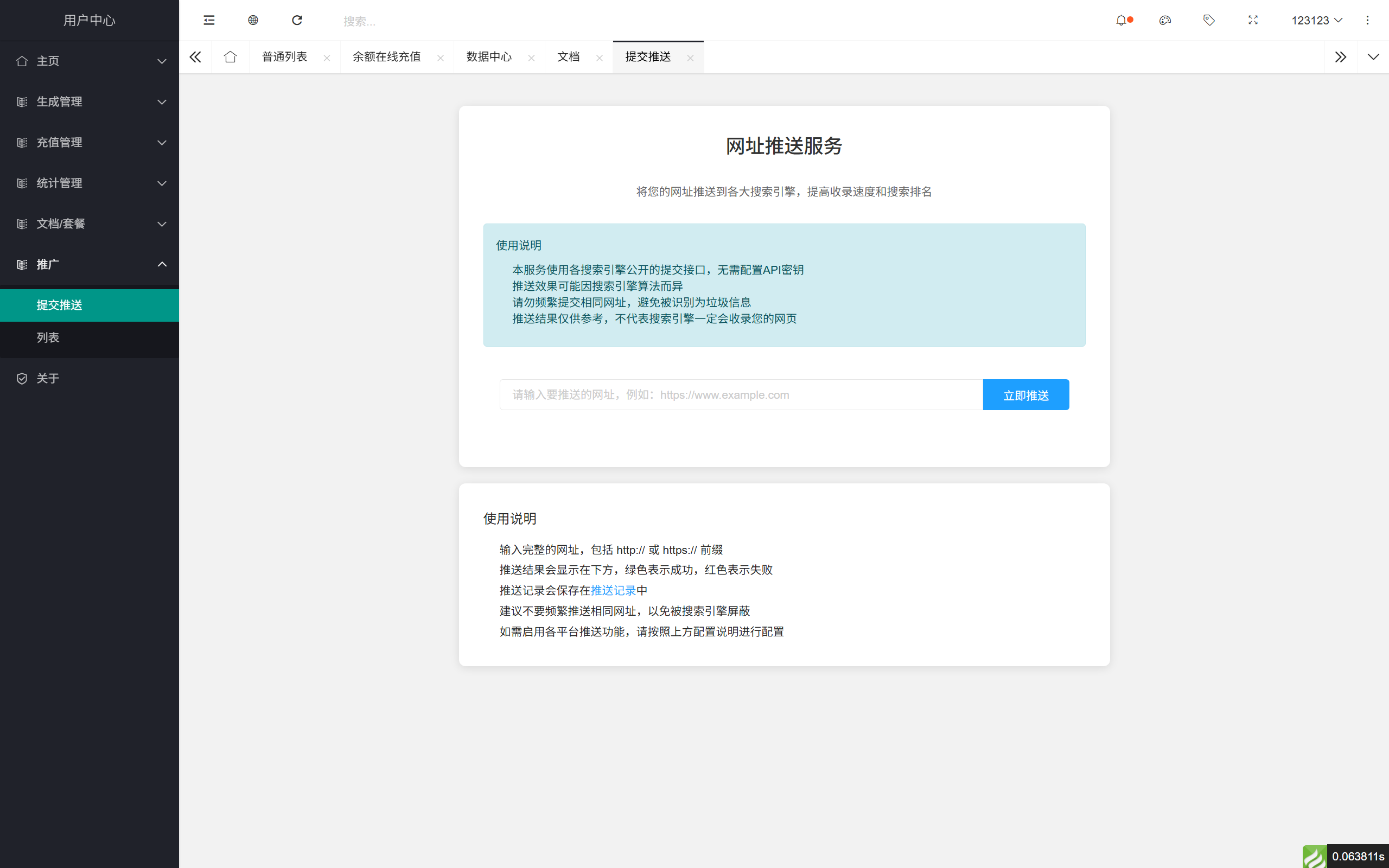Open the 123123 user account dropdown
Viewport: 1389px width, 868px height.
point(1317,20)
